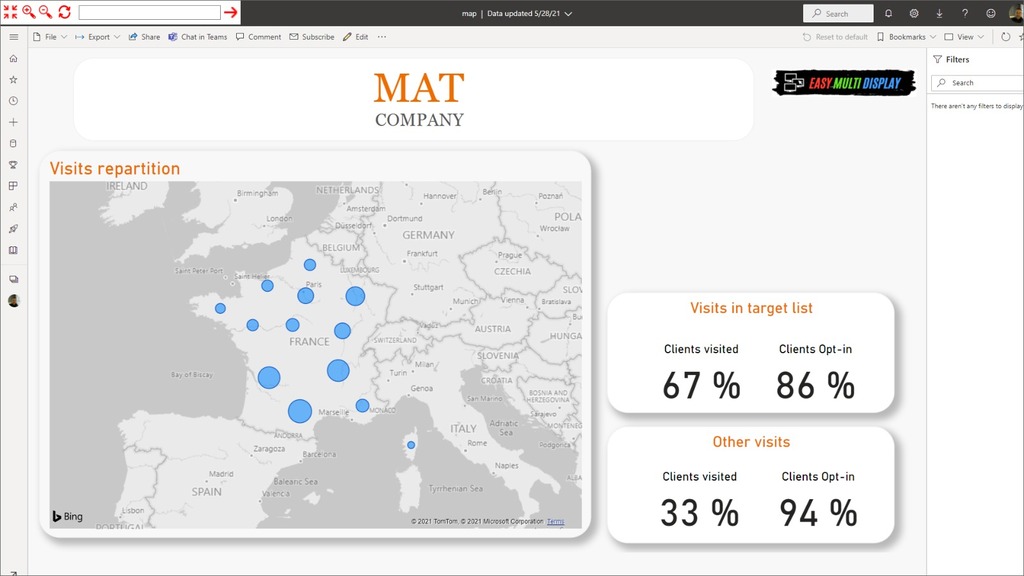Click the Filters pane search field
The image size is (1024, 576).
click(978, 83)
